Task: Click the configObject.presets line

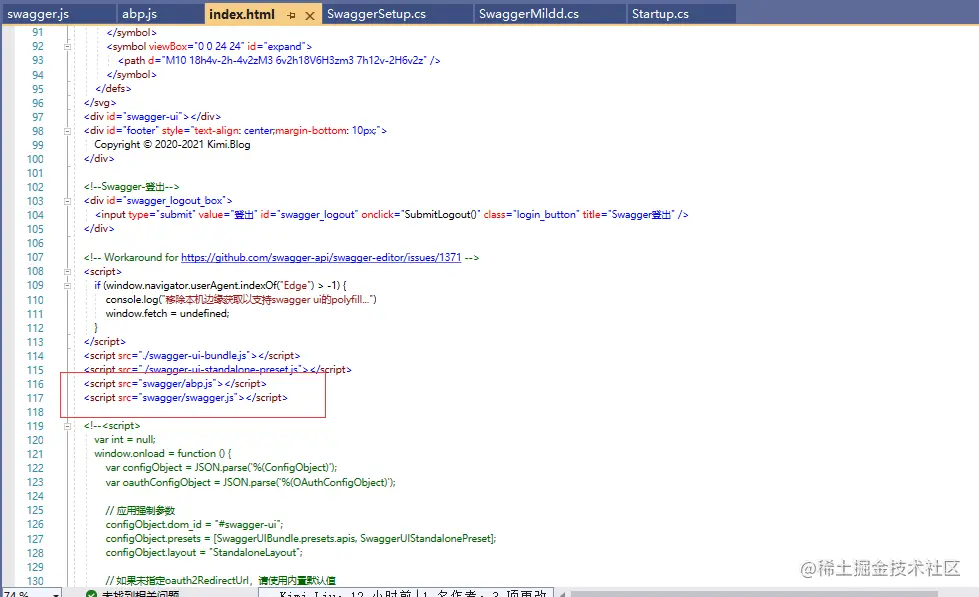Action: (x=301, y=538)
